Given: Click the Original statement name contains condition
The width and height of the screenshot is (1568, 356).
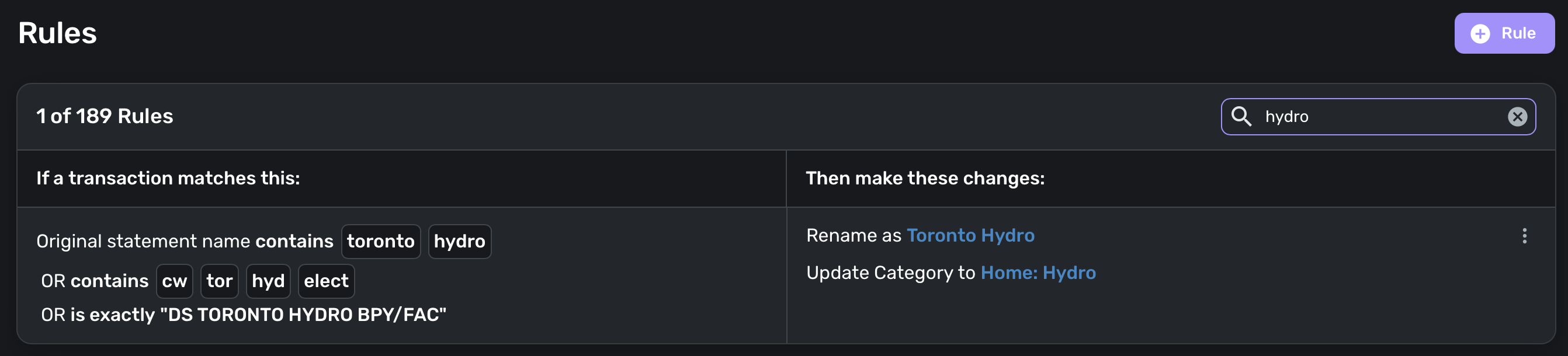Looking at the screenshot, I should [185, 242].
